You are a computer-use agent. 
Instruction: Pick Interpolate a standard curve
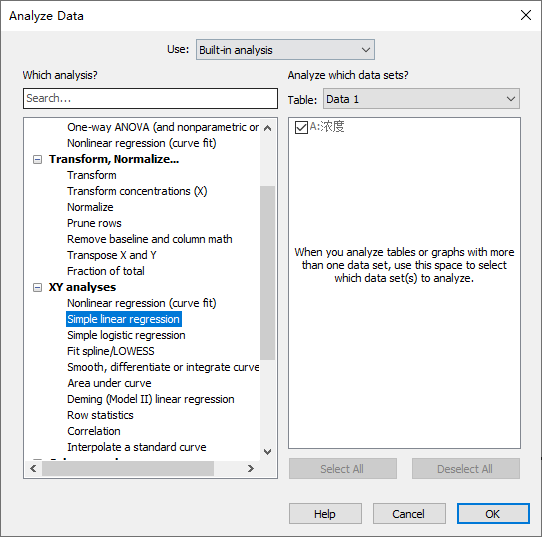tap(137, 447)
